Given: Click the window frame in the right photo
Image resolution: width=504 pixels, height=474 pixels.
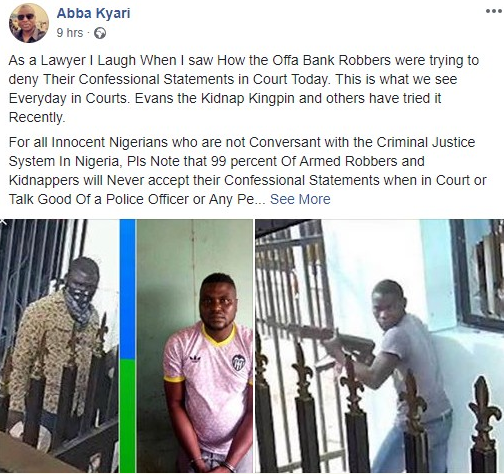Looking at the screenshot, I should [x=477, y=273].
